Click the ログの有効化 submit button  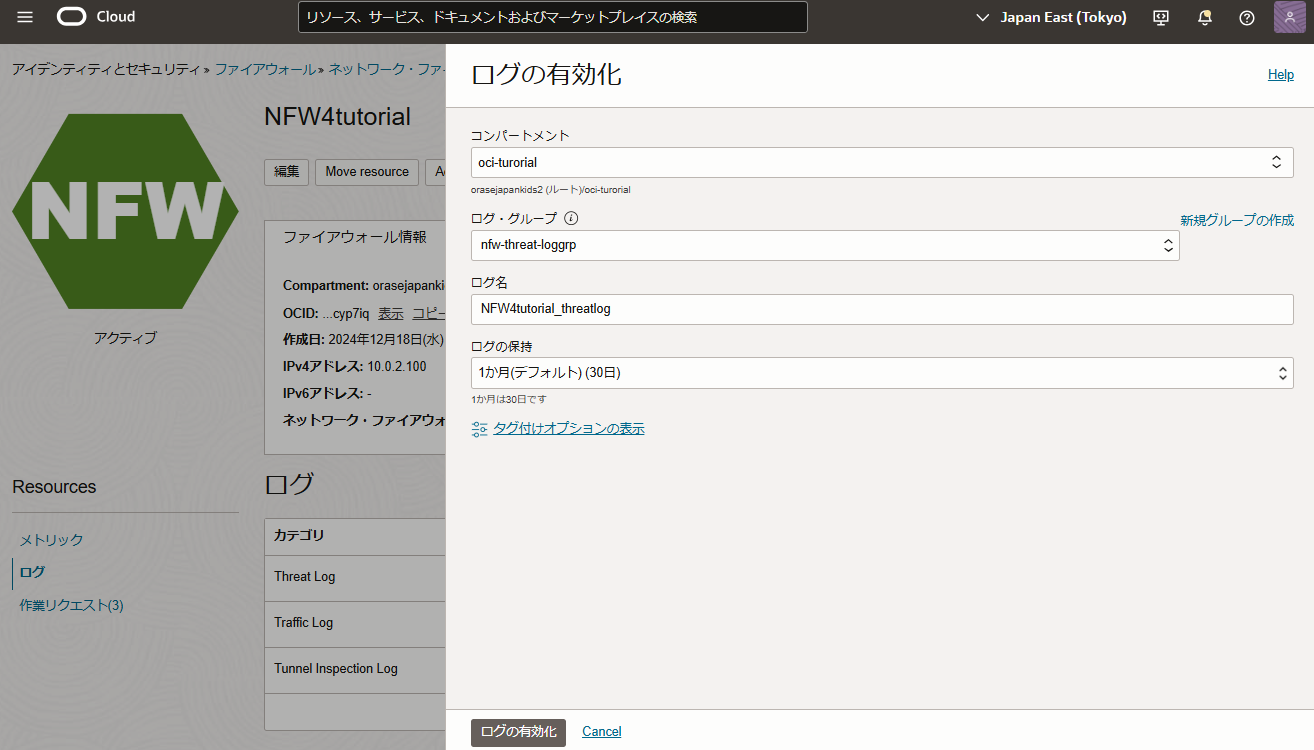[x=518, y=732]
